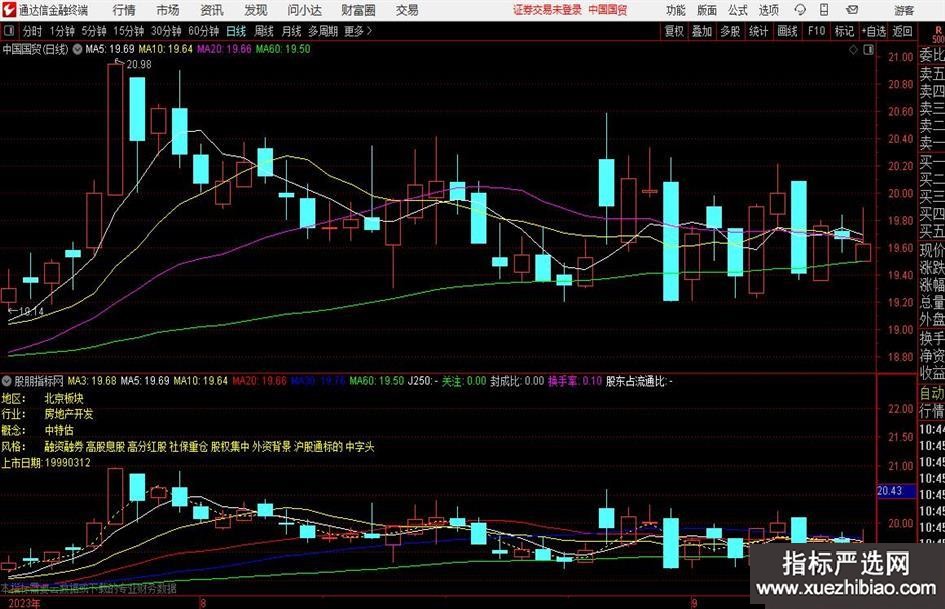Image resolution: width=945 pixels, height=609 pixels.
Task: Click the 画线 drawing toolbar button
Action: click(x=787, y=31)
